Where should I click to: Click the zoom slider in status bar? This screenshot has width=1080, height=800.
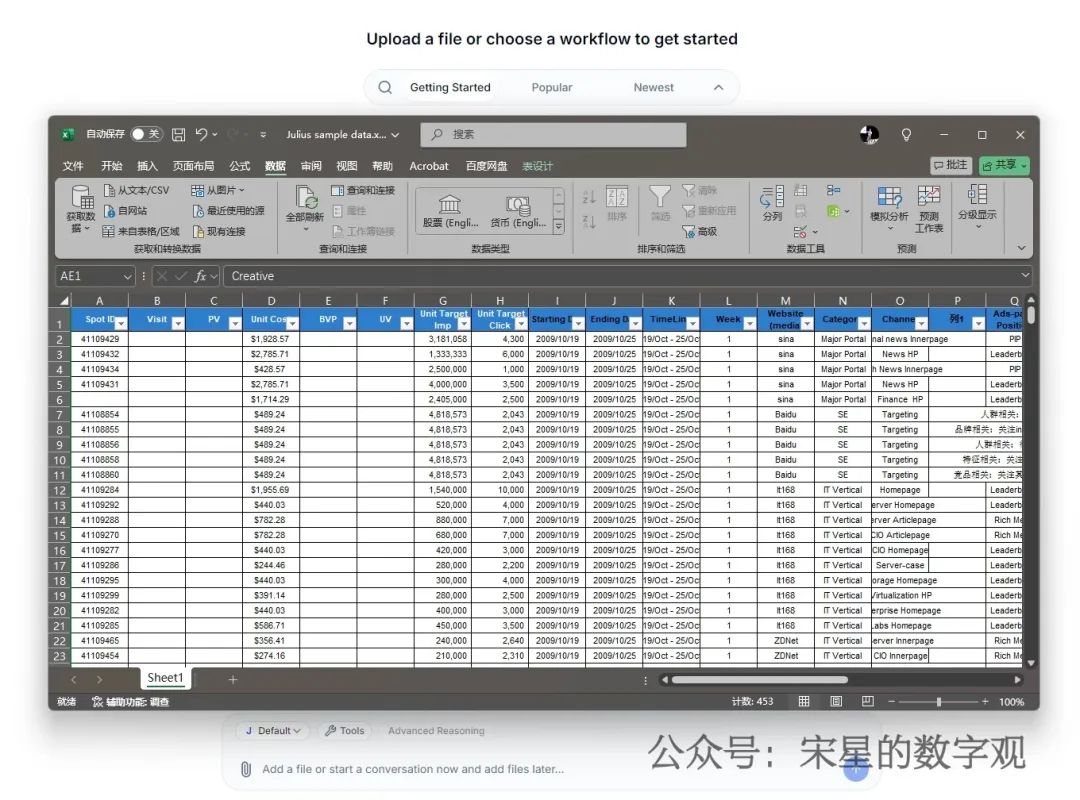pyautogui.click(x=938, y=702)
